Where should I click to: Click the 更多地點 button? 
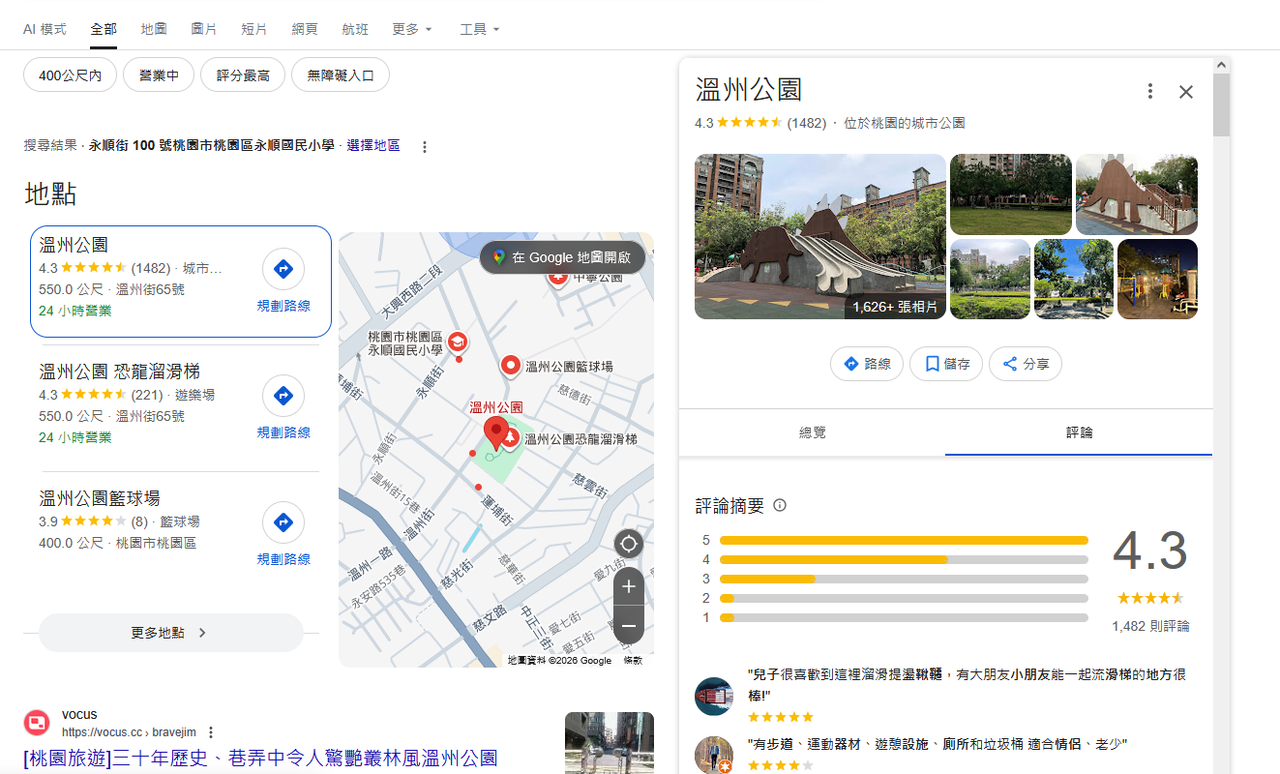(x=170, y=633)
